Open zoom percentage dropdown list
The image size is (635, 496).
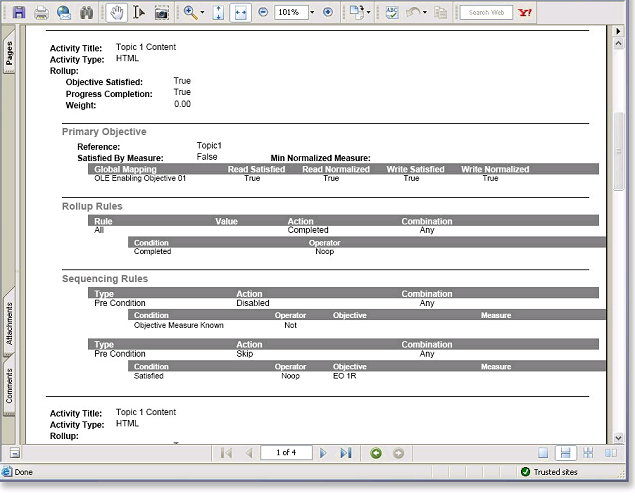(312, 12)
